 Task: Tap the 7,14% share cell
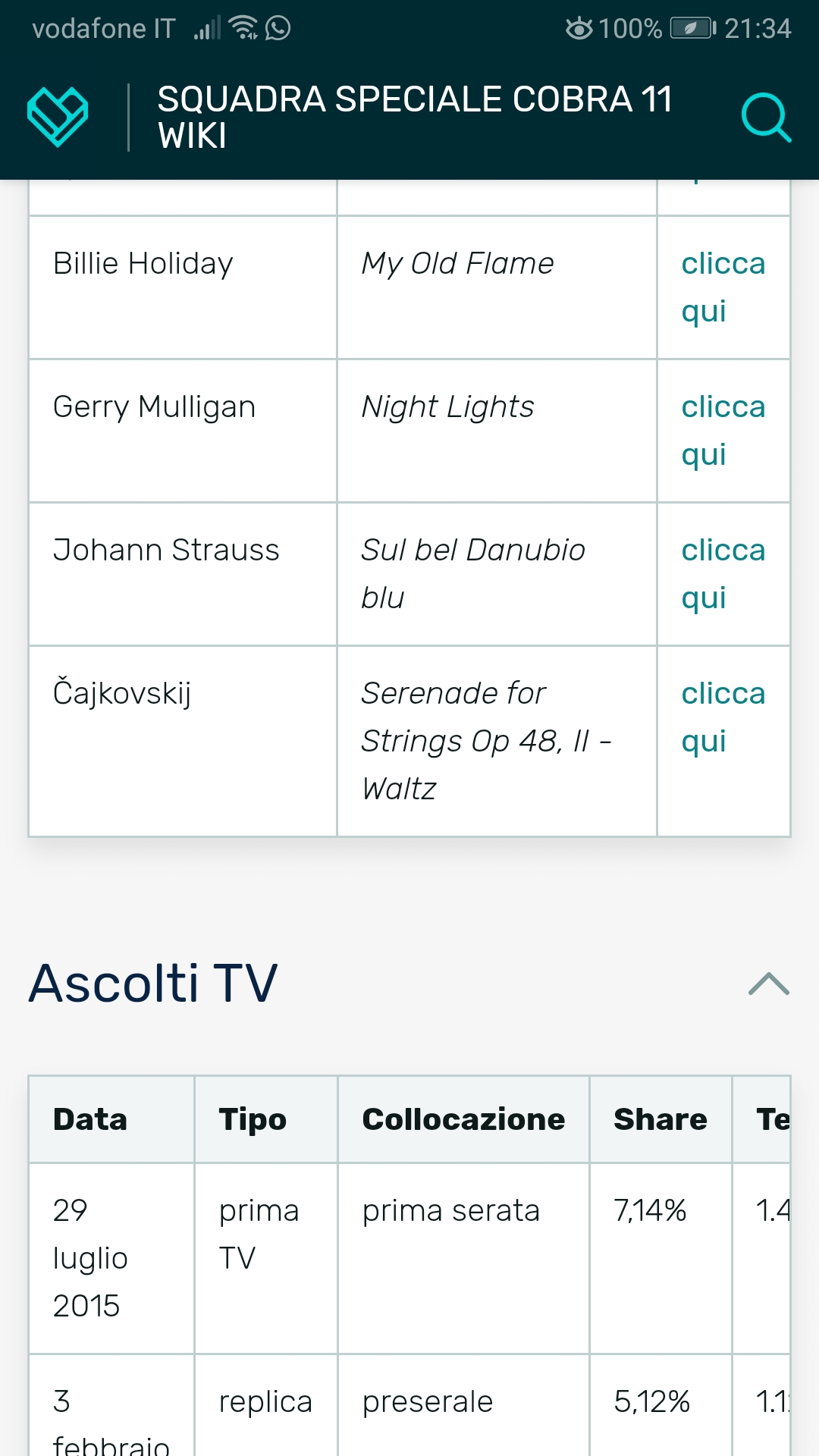[650, 1210]
